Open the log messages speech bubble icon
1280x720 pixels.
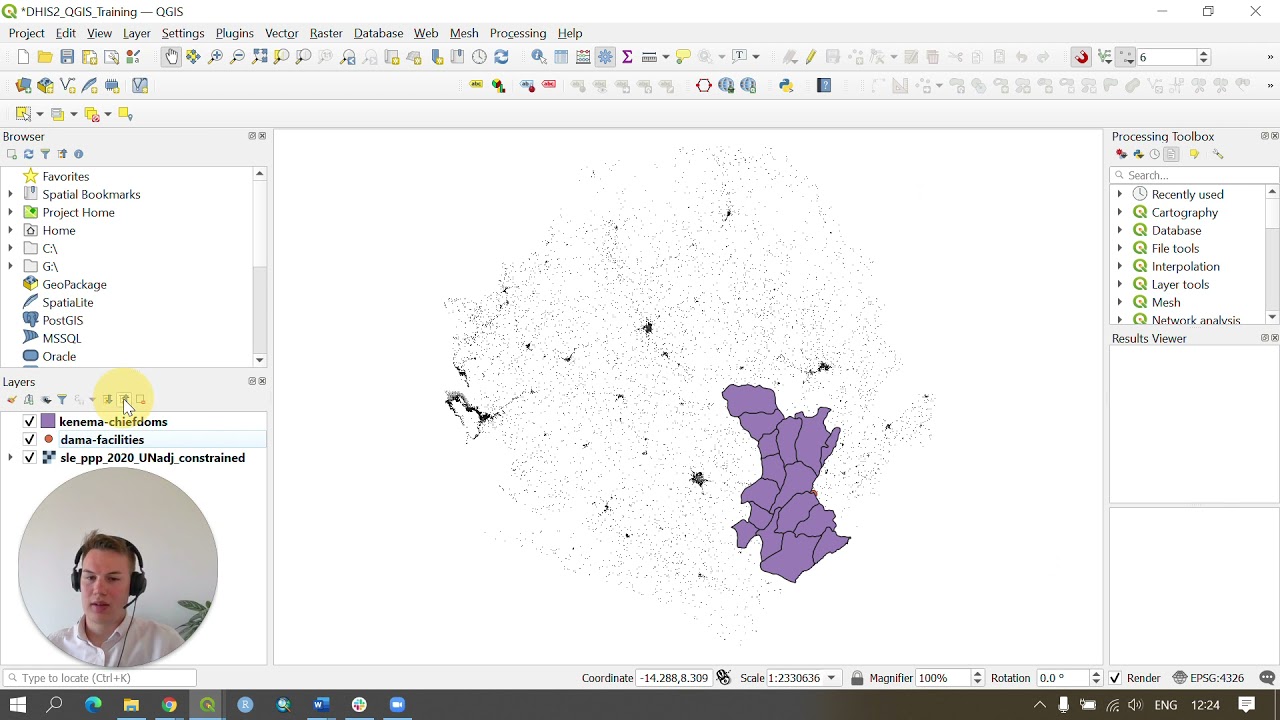(x=1267, y=678)
